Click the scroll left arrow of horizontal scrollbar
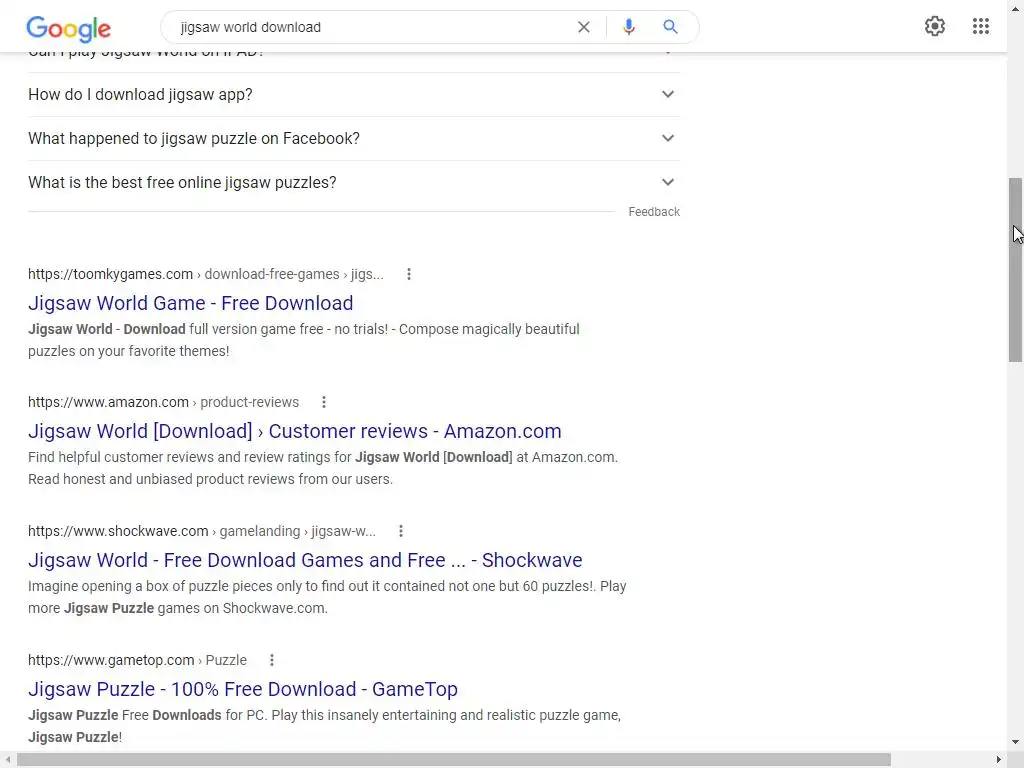This screenshot has height=768, width=1024. coord(7,760)
